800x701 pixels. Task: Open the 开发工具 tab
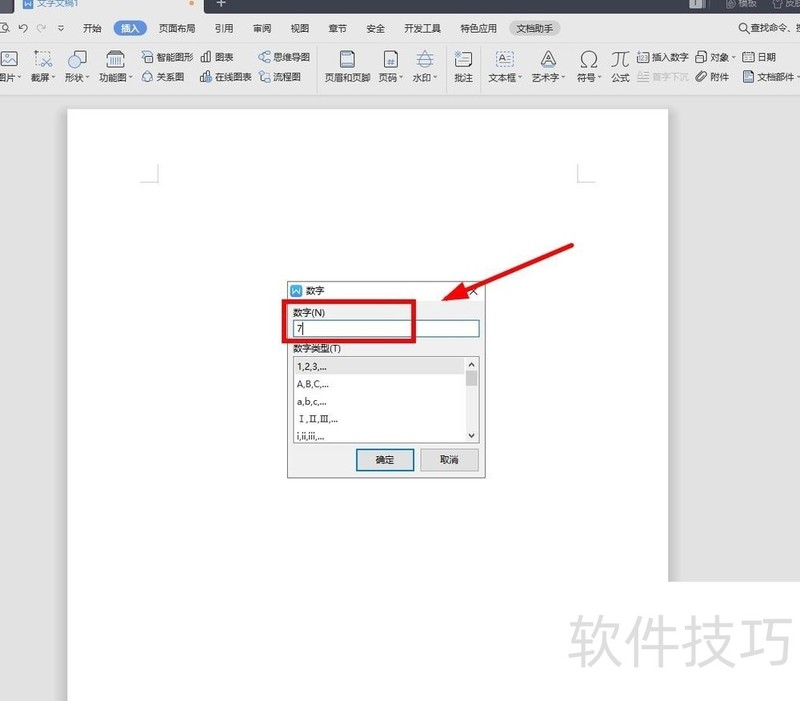tap(422, 29)
